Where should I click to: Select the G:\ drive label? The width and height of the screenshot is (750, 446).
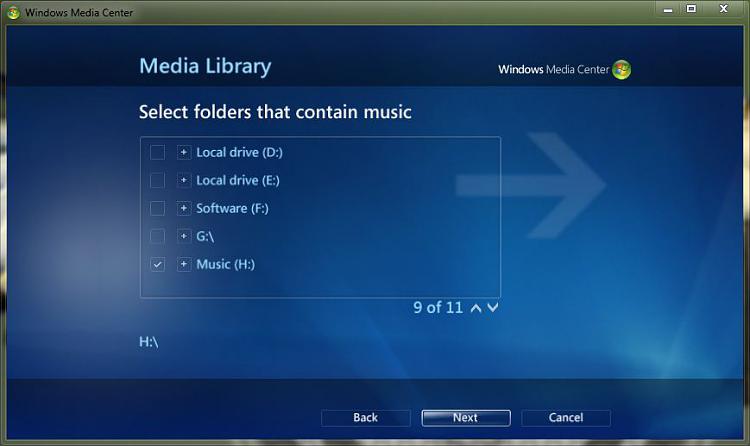click(x=205, y=236)
